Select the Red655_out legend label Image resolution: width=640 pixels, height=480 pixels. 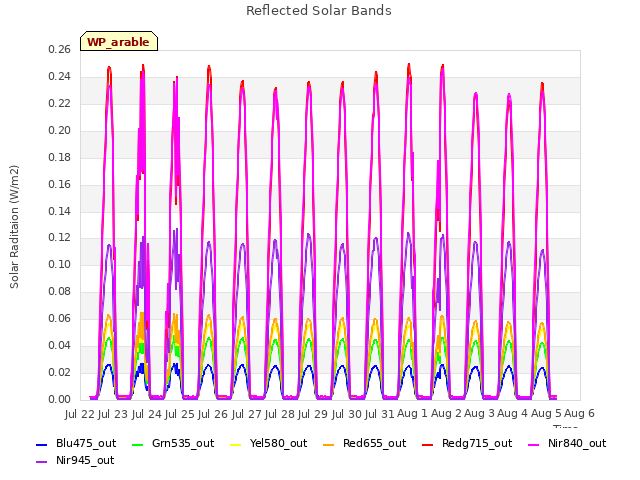[375, 444]
